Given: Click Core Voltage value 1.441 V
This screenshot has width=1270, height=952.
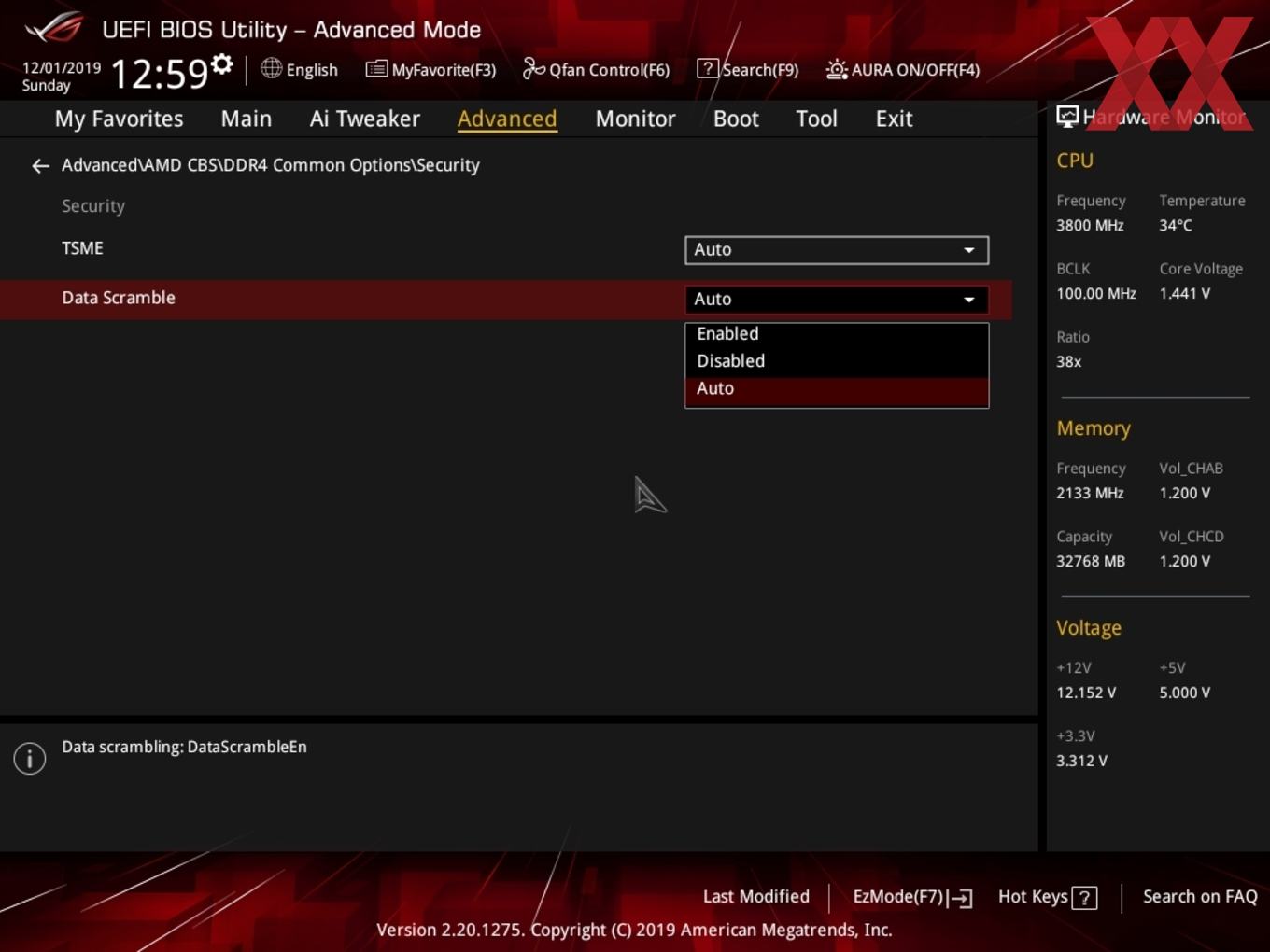Looking at the screenshot, I should tap(1184, 294).
